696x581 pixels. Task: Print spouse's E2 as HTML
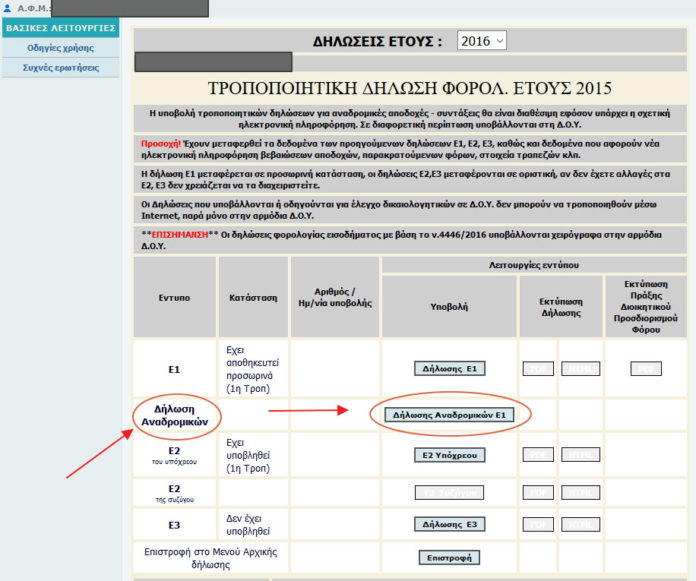(x=580, y=492)
